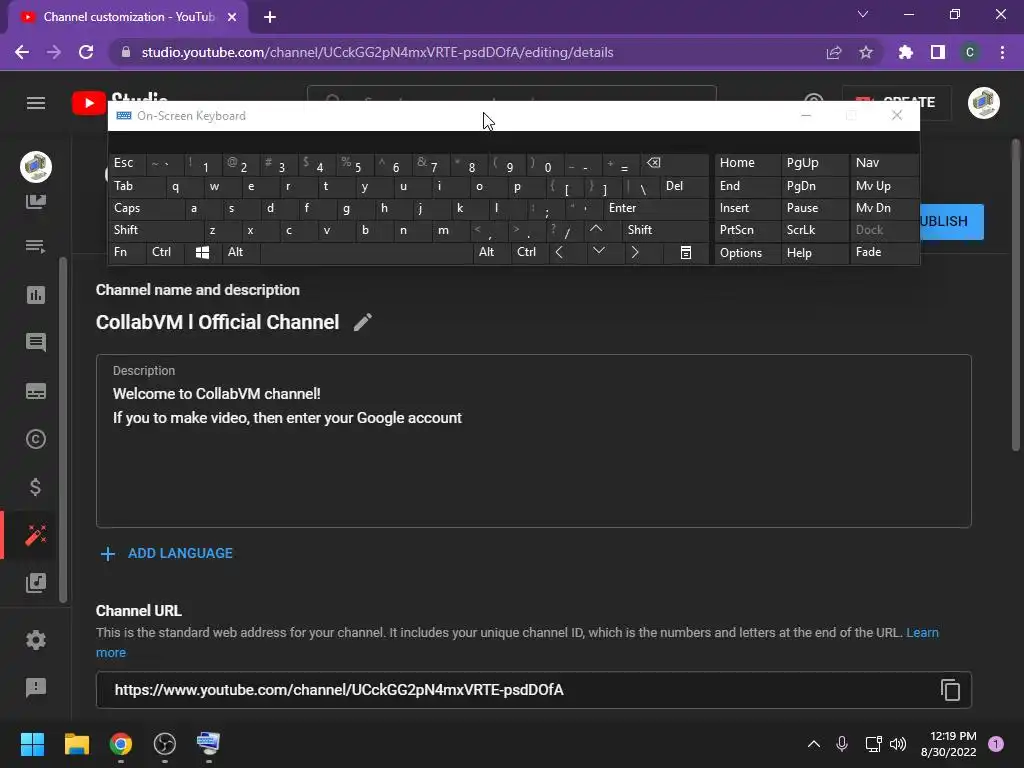Click the down arrow key on On-Screen Keyboard
Viewport: 1024px width, 768px height.
599,252
